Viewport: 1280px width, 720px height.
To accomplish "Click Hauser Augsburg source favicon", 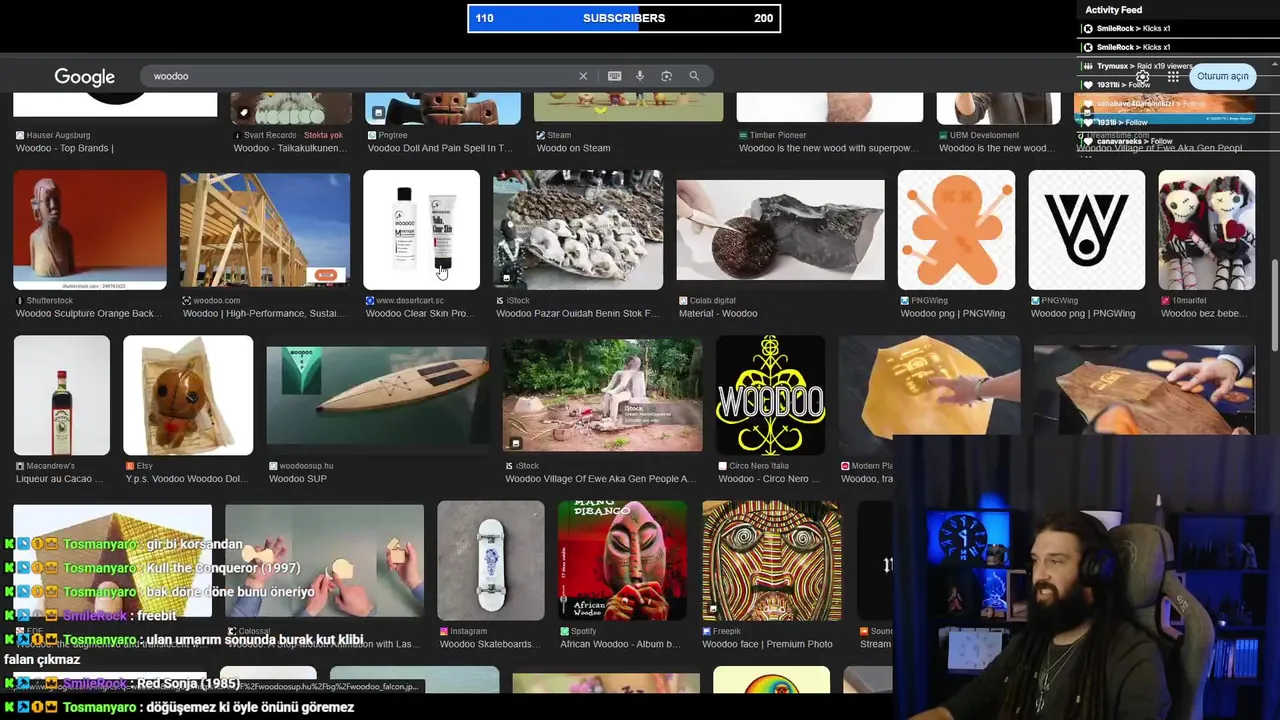I will (x=20, y=135).
